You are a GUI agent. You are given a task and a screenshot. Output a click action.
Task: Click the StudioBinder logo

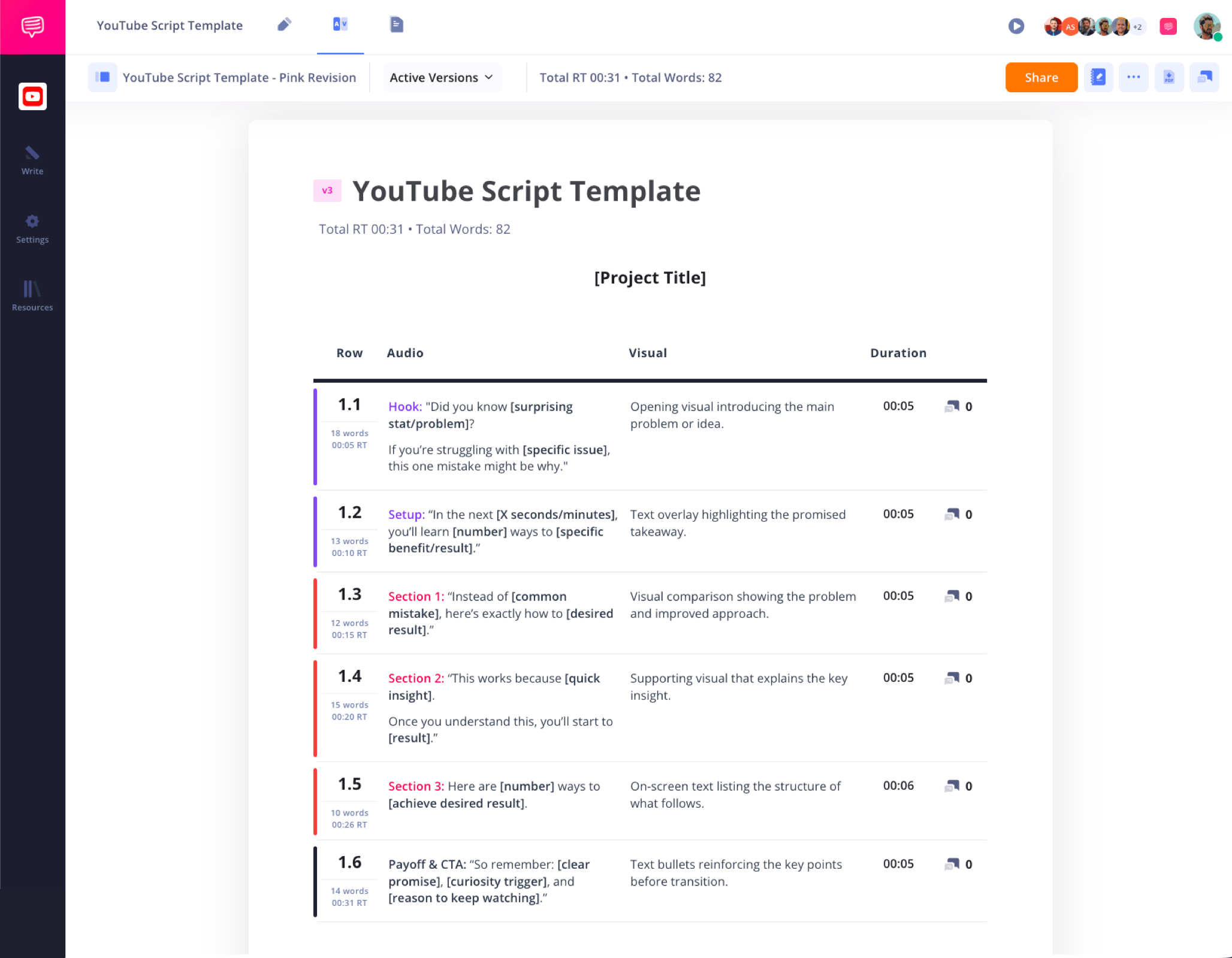click(32, 26)
